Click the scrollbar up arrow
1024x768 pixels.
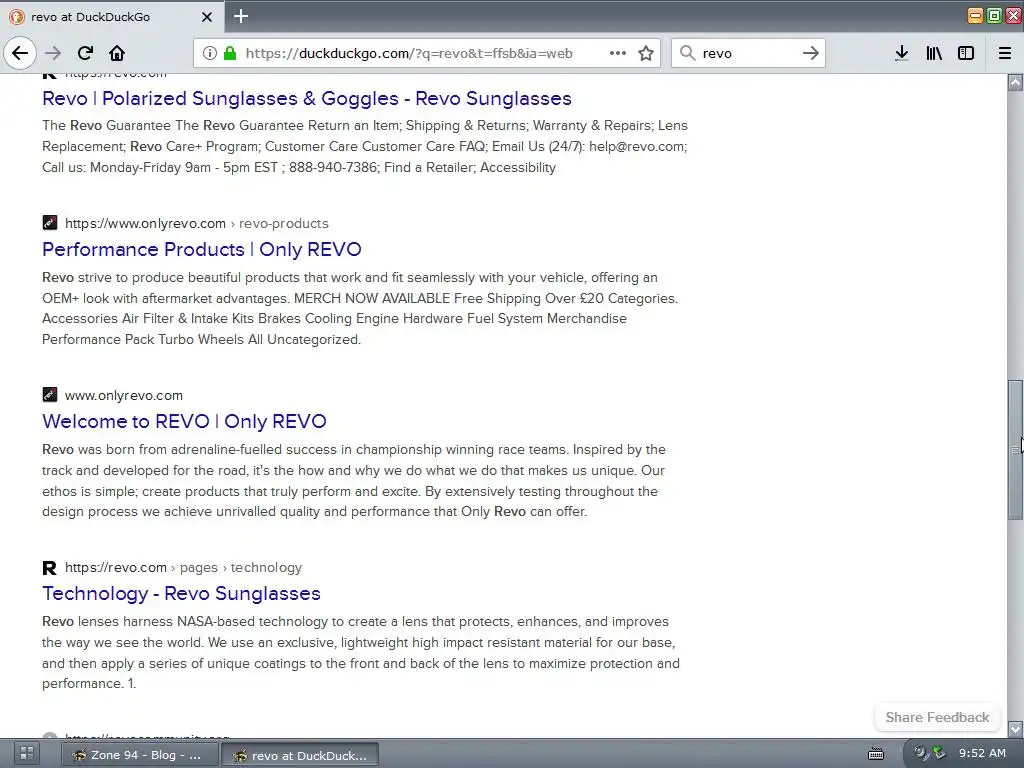click(x=1015, y=82)
